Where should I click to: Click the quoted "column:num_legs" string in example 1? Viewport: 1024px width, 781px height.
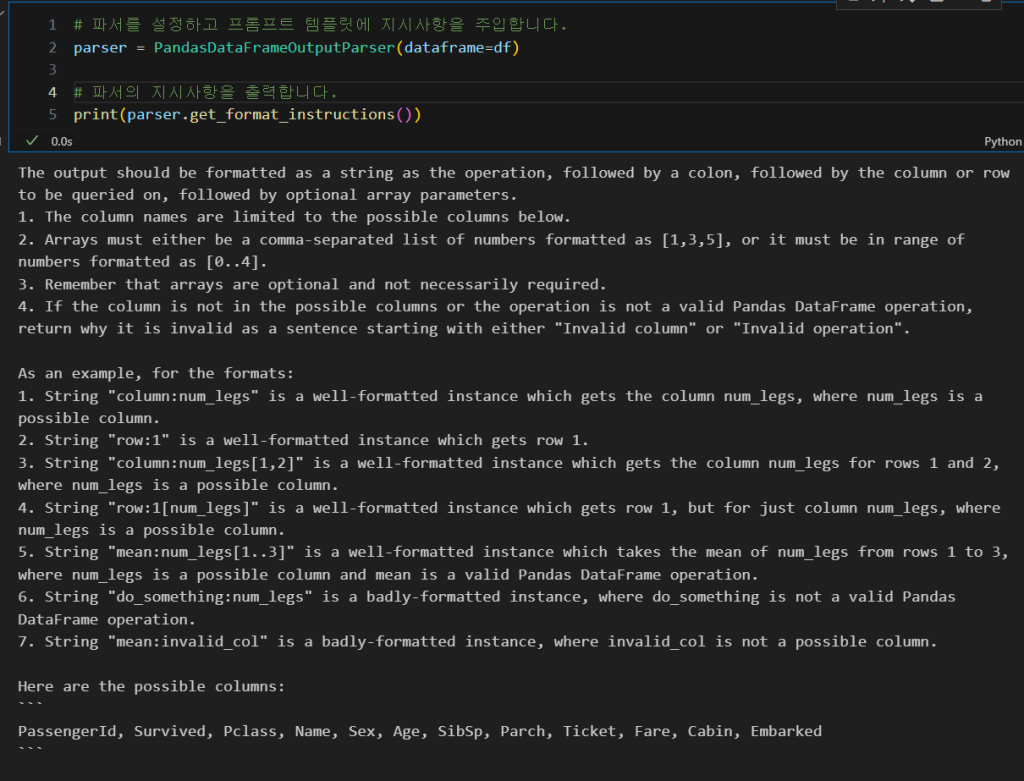coord(183,396)
